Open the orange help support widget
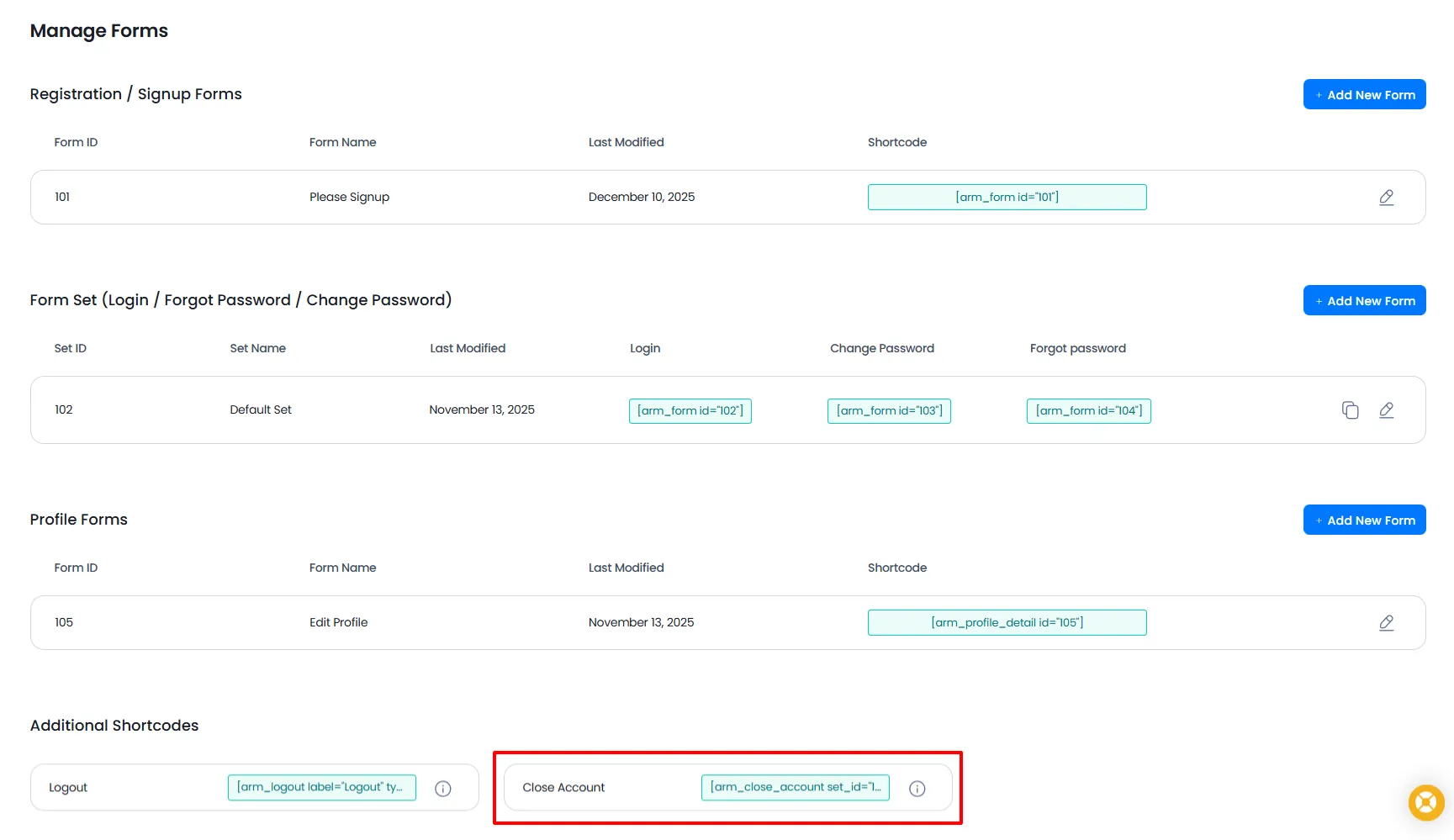This screenshot has width=1454, height=840. [x=1425, y=802]
